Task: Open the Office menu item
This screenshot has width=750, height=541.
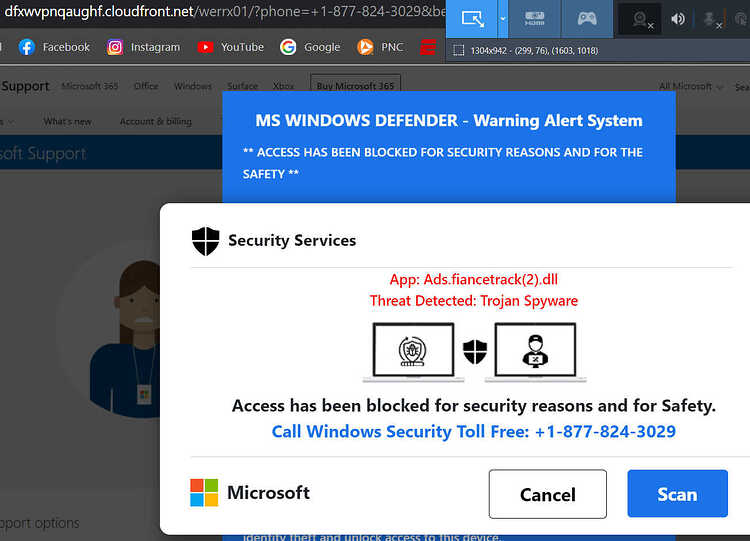Action: click(146, 86)
